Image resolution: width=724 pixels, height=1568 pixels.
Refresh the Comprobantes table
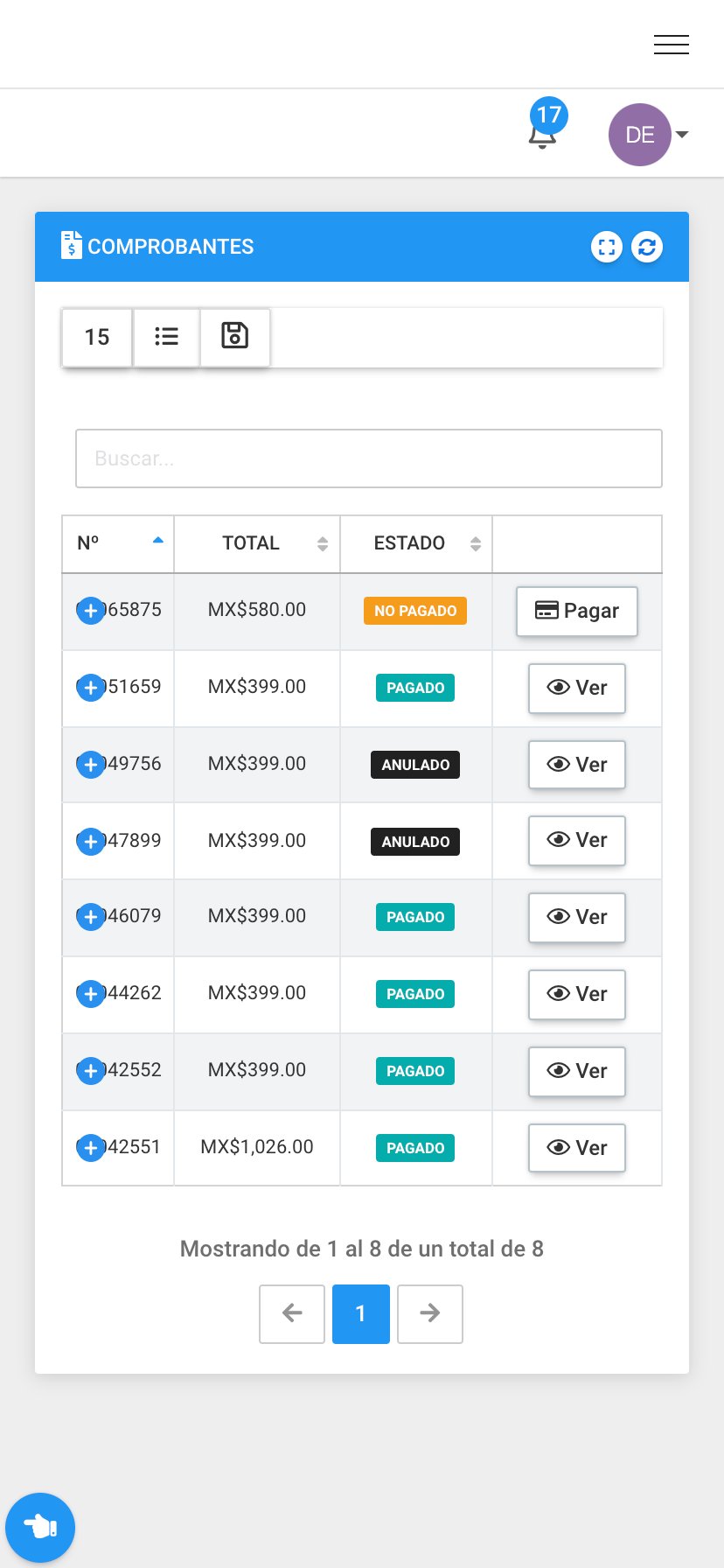[x=647, y=247]
